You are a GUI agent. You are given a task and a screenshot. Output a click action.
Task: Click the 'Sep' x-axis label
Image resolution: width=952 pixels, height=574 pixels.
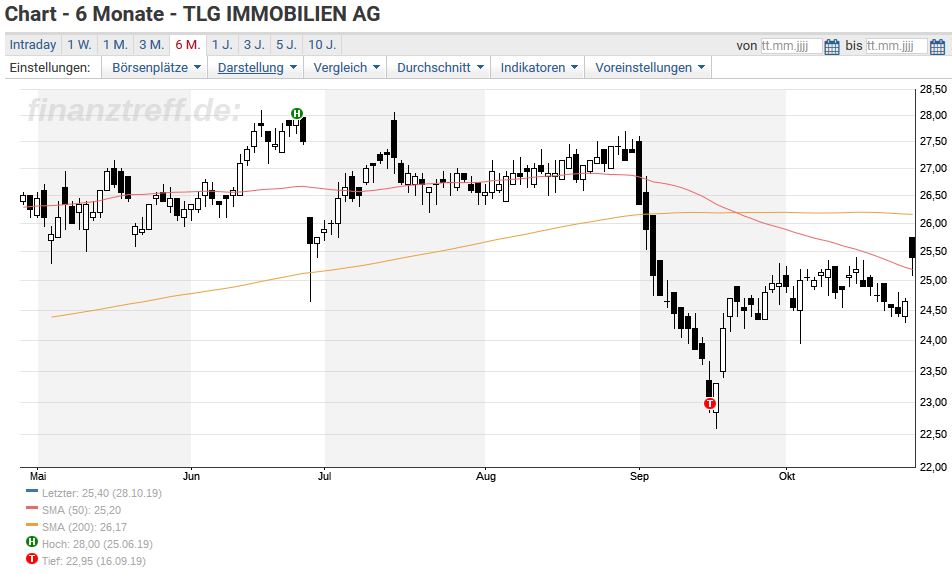[639, 476]
